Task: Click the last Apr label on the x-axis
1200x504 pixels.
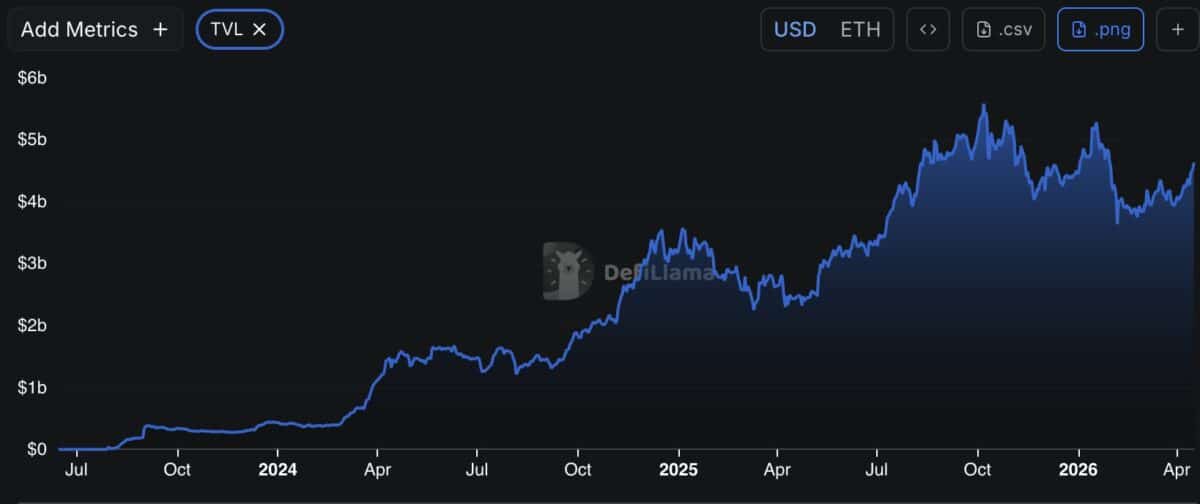Action: 1177,469
